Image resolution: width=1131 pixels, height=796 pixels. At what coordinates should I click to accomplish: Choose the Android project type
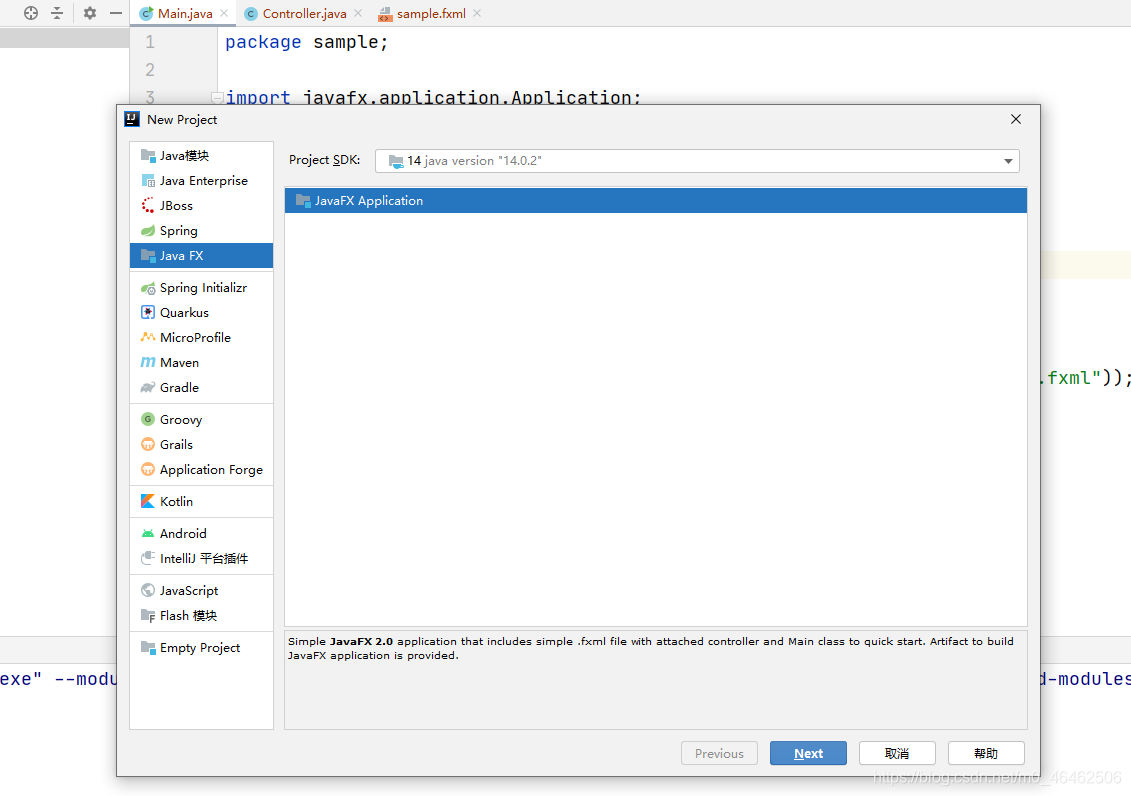[x=183, y=534]
